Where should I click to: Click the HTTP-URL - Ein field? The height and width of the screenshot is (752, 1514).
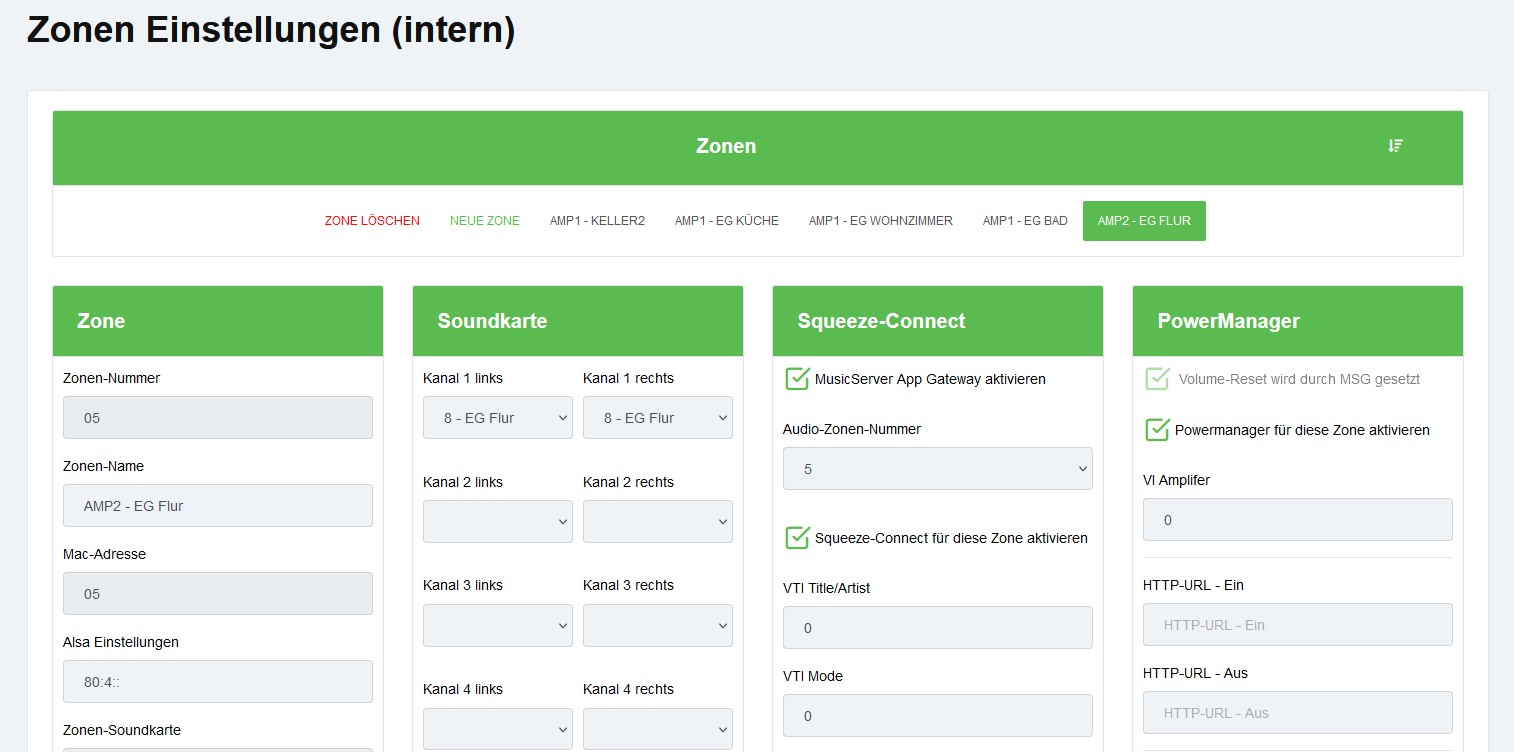pyautogui.click(x=1297, y=625)
